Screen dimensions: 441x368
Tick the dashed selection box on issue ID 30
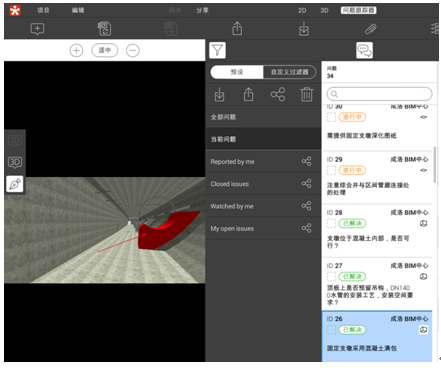coord(331,117)
